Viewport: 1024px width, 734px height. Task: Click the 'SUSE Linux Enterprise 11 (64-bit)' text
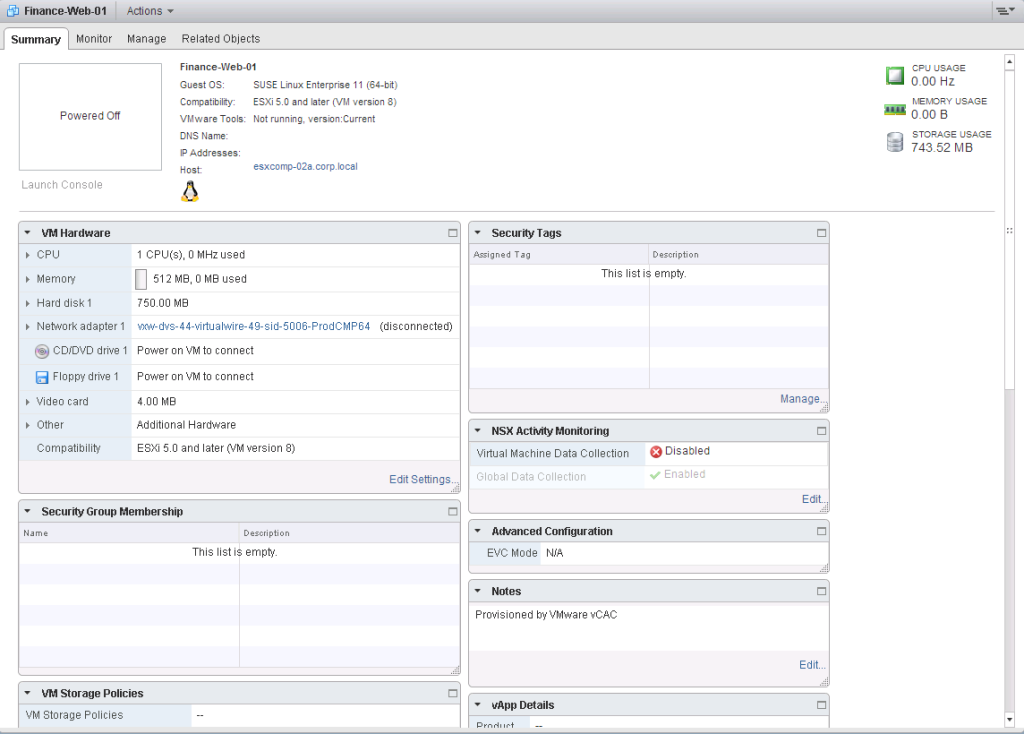coord(325,85)
